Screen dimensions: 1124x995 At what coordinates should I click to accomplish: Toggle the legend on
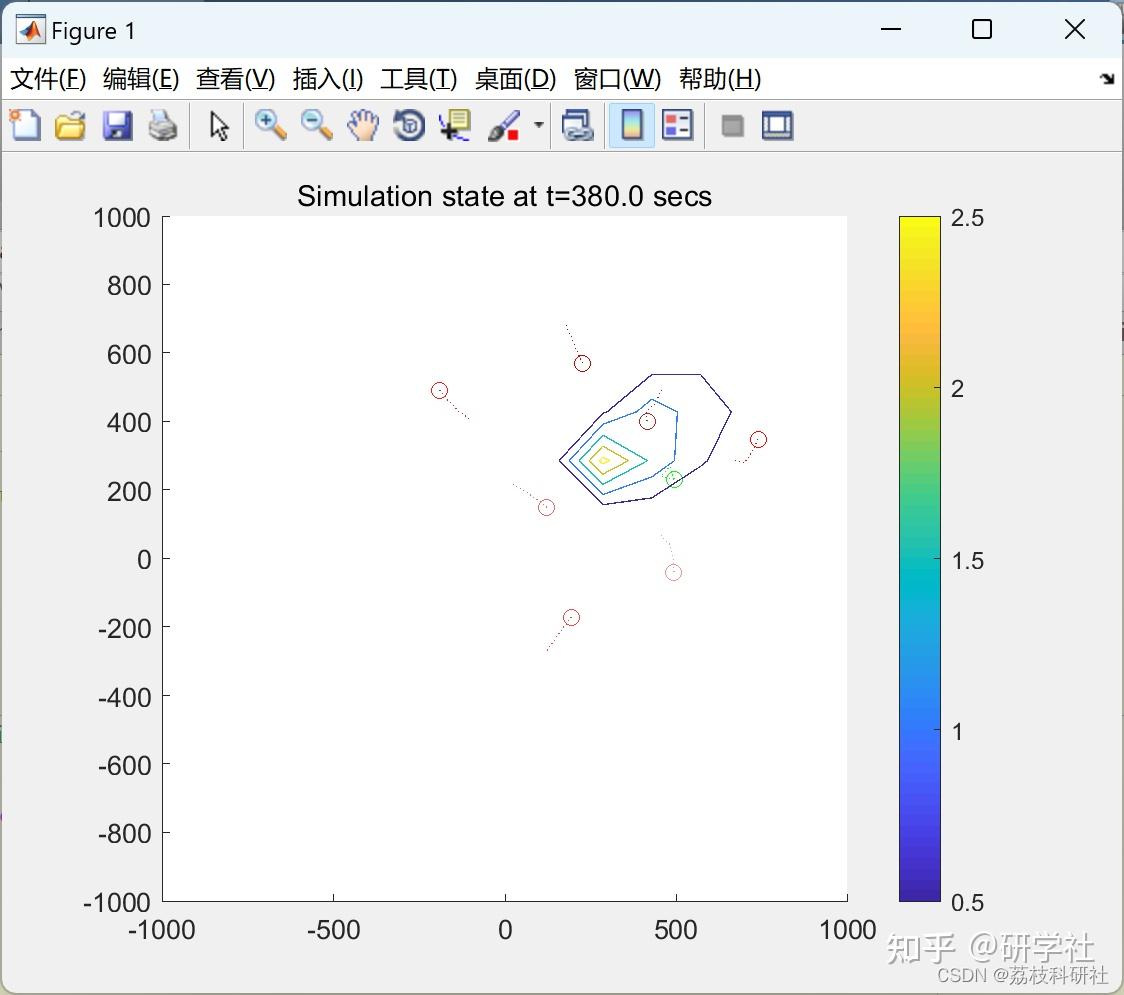click(x=678, y=125)
